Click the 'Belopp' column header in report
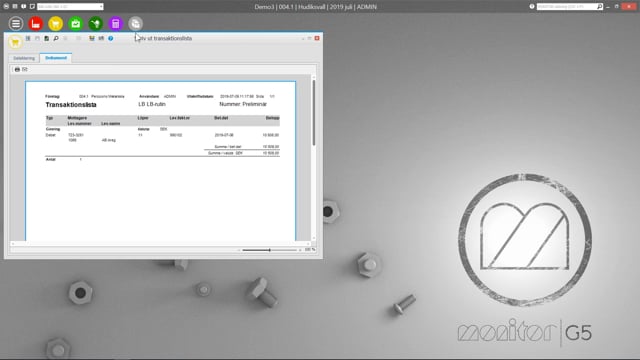This screenshot has width=640, height=360. [273, 118]
